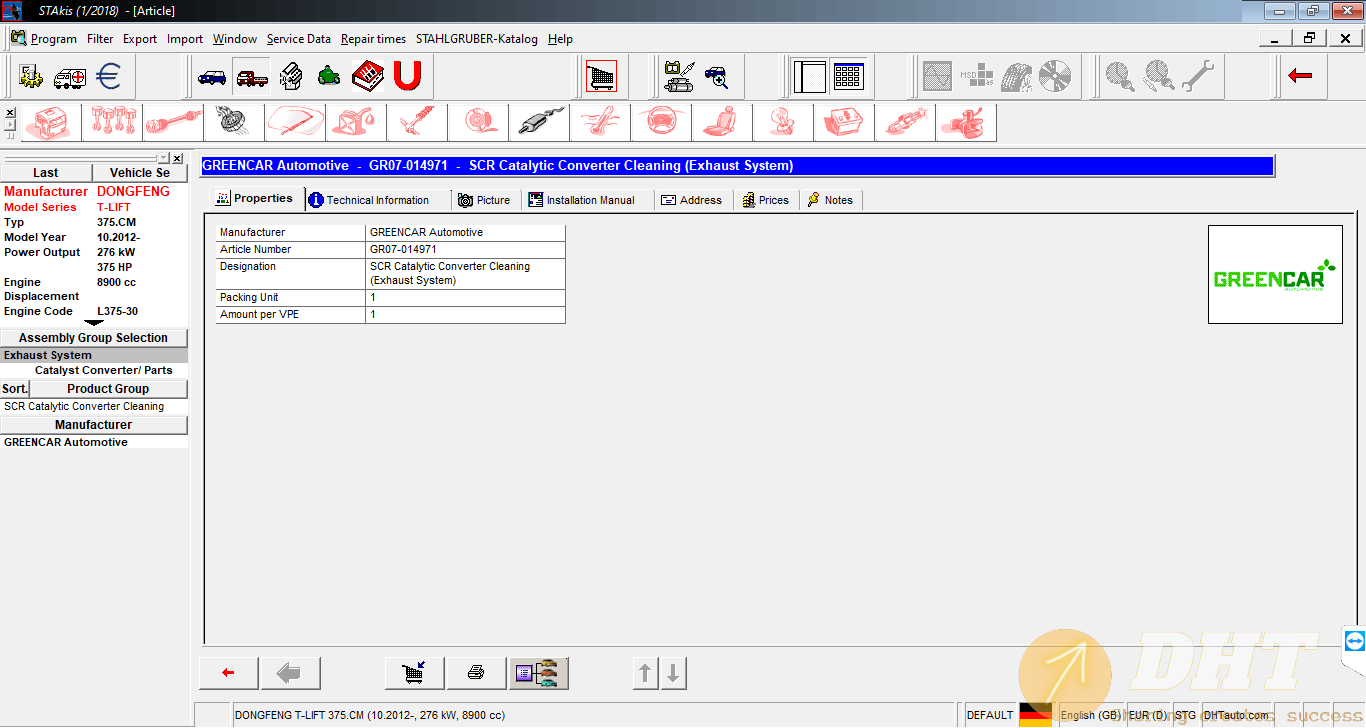Viewport: 1366px width, 728px height.
Task: Open the small dropdown arrow on left panel
Action: coord(163,158)
